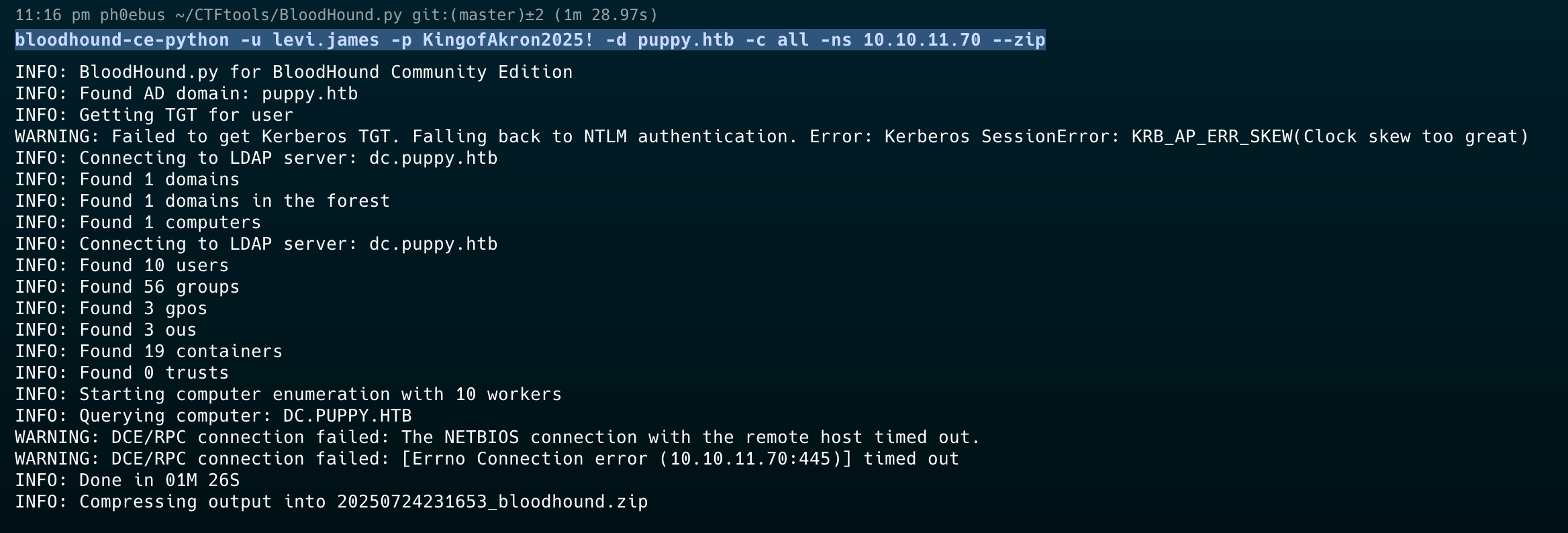1568x533 pixels.
Task: Click the Errno Connection error 445 warning
Action: pos(487,458)
